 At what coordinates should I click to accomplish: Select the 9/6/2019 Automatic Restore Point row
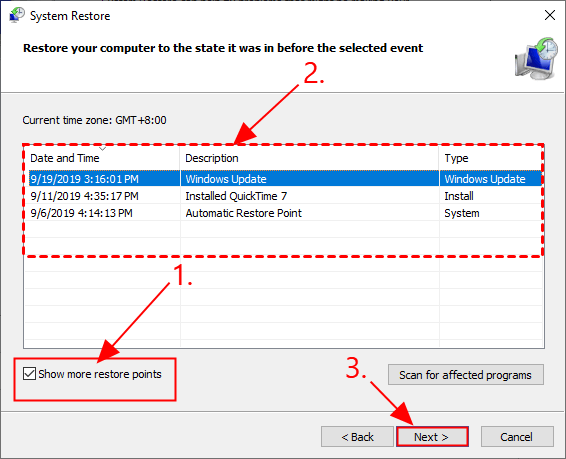(285, 213)
